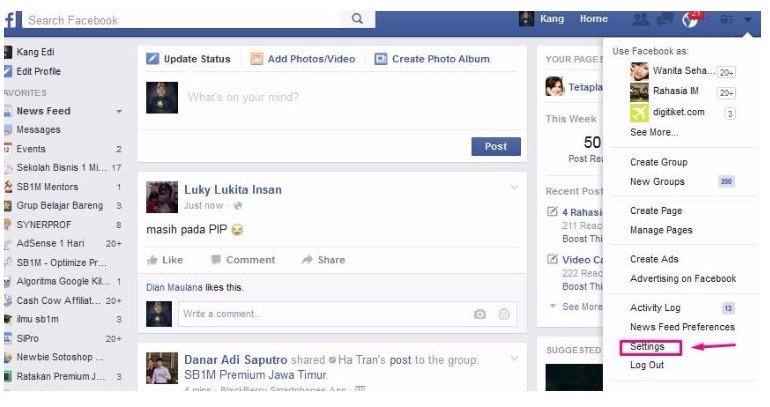Open Messages in left sidebar

pyautogui.click(x=38, y=130)
